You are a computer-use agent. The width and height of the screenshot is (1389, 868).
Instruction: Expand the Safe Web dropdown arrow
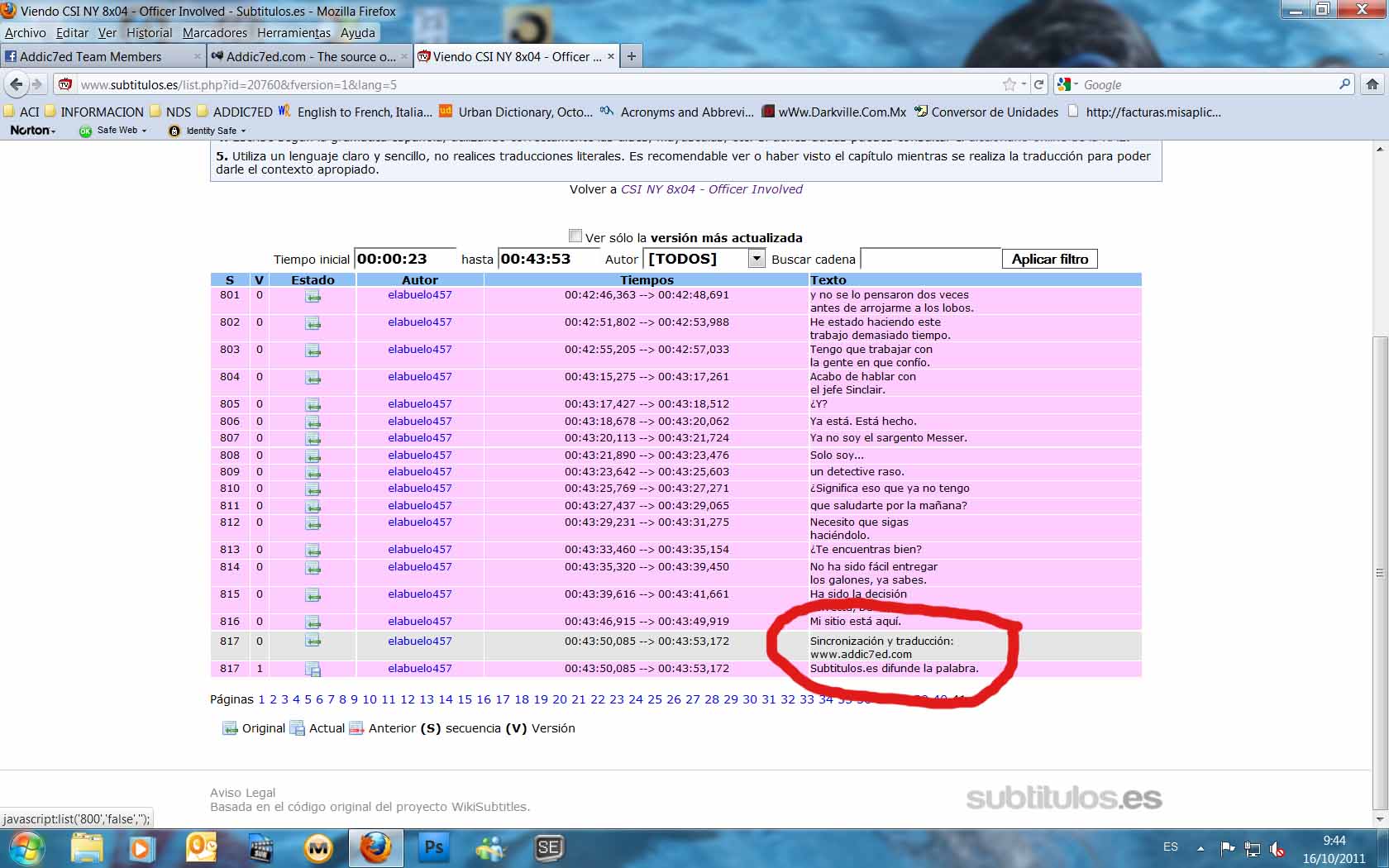pyautogui.click(x=144, y=131)
